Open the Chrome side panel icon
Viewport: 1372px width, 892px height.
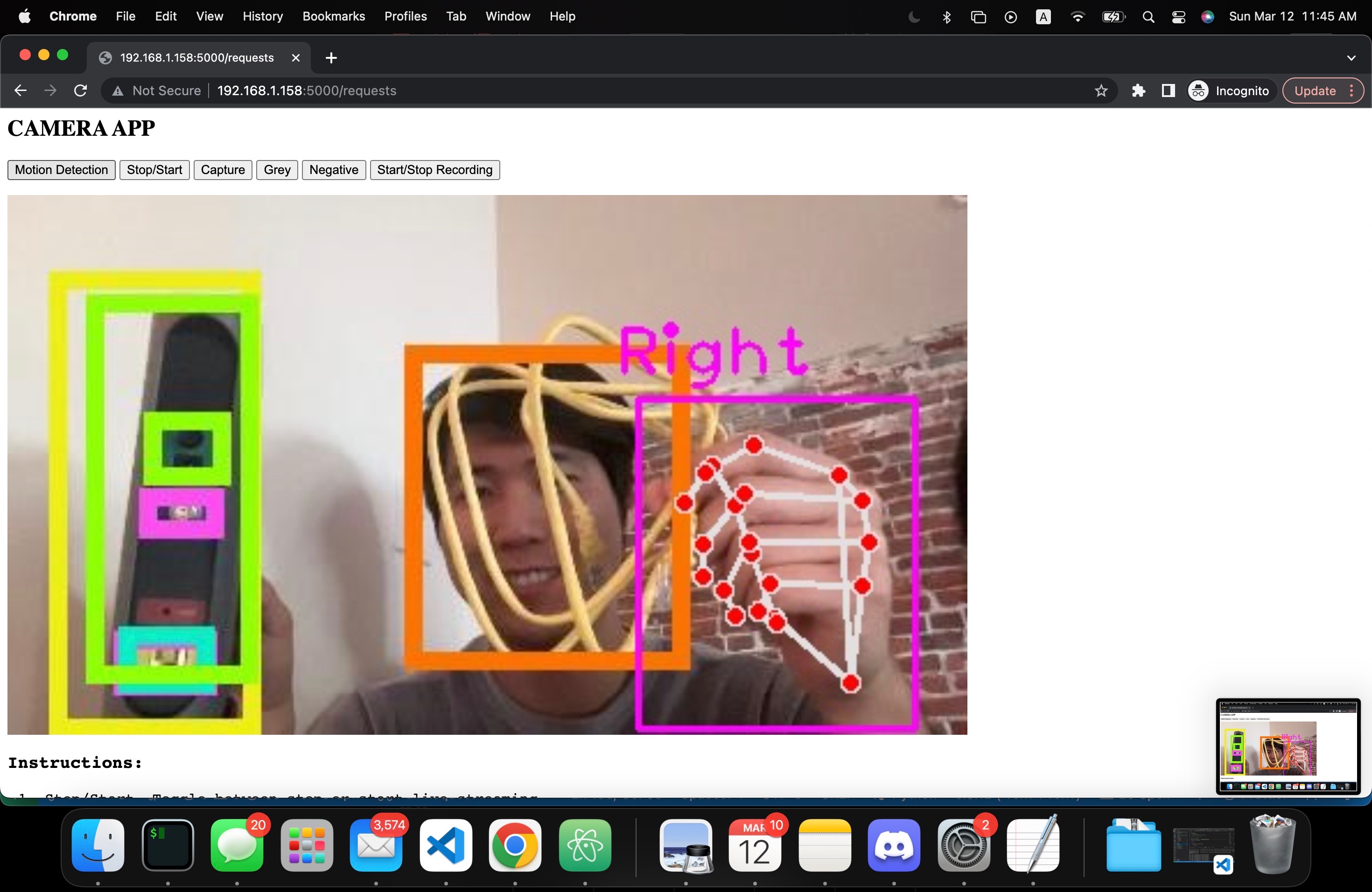[1168, 91]
